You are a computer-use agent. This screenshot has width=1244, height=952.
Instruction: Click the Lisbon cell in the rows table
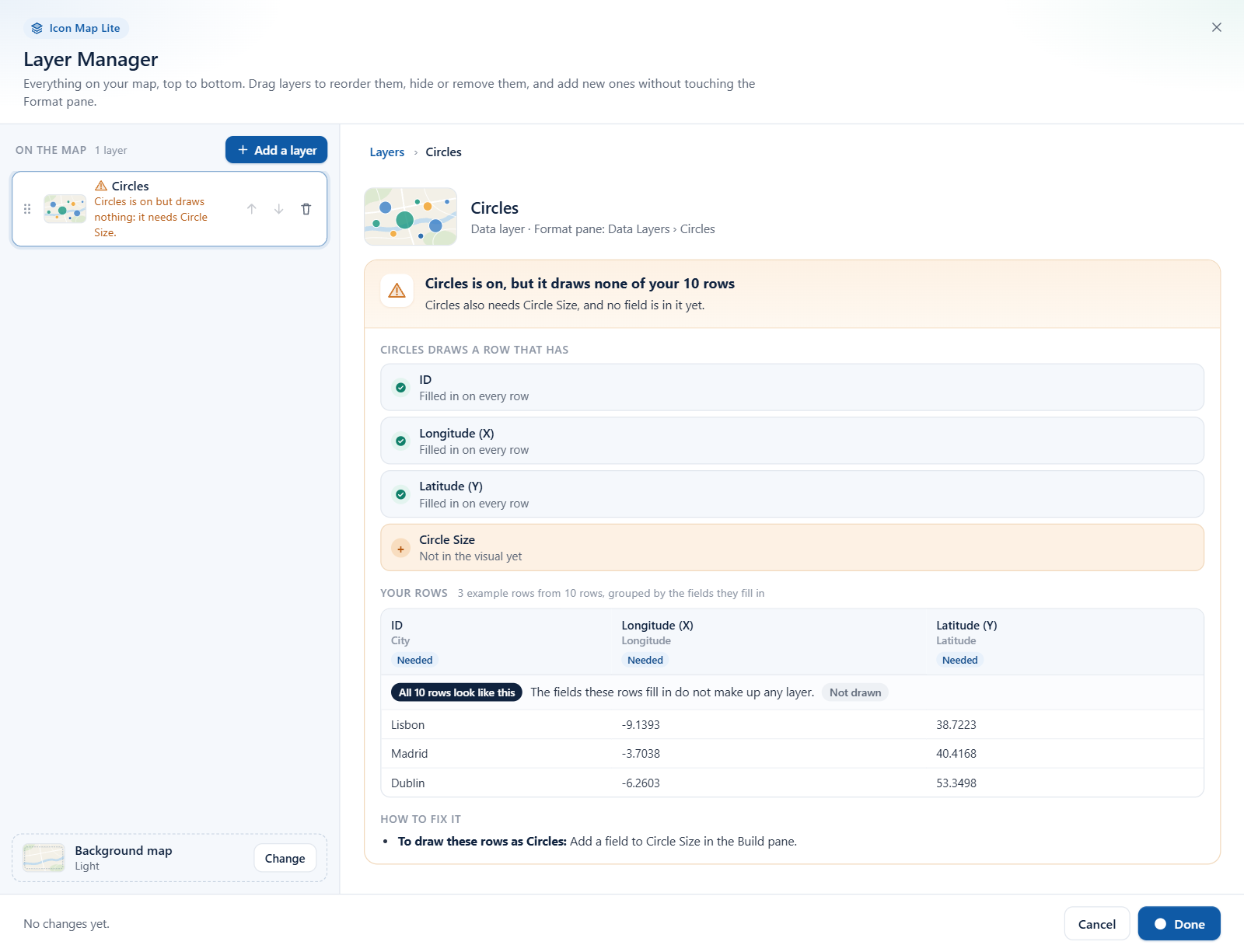408,725
